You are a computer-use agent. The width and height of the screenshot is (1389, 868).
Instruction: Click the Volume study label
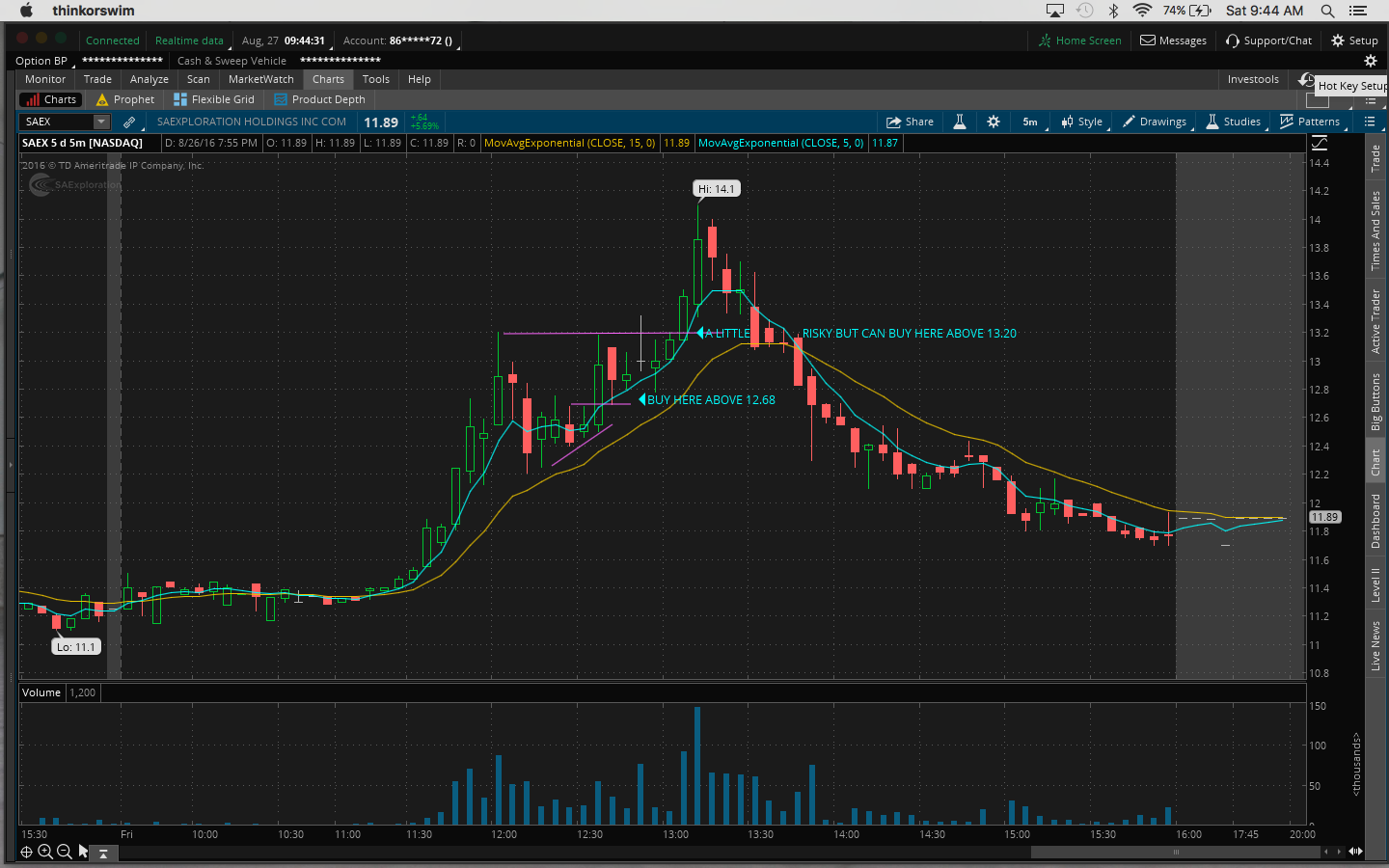click(x=41, y=692)
